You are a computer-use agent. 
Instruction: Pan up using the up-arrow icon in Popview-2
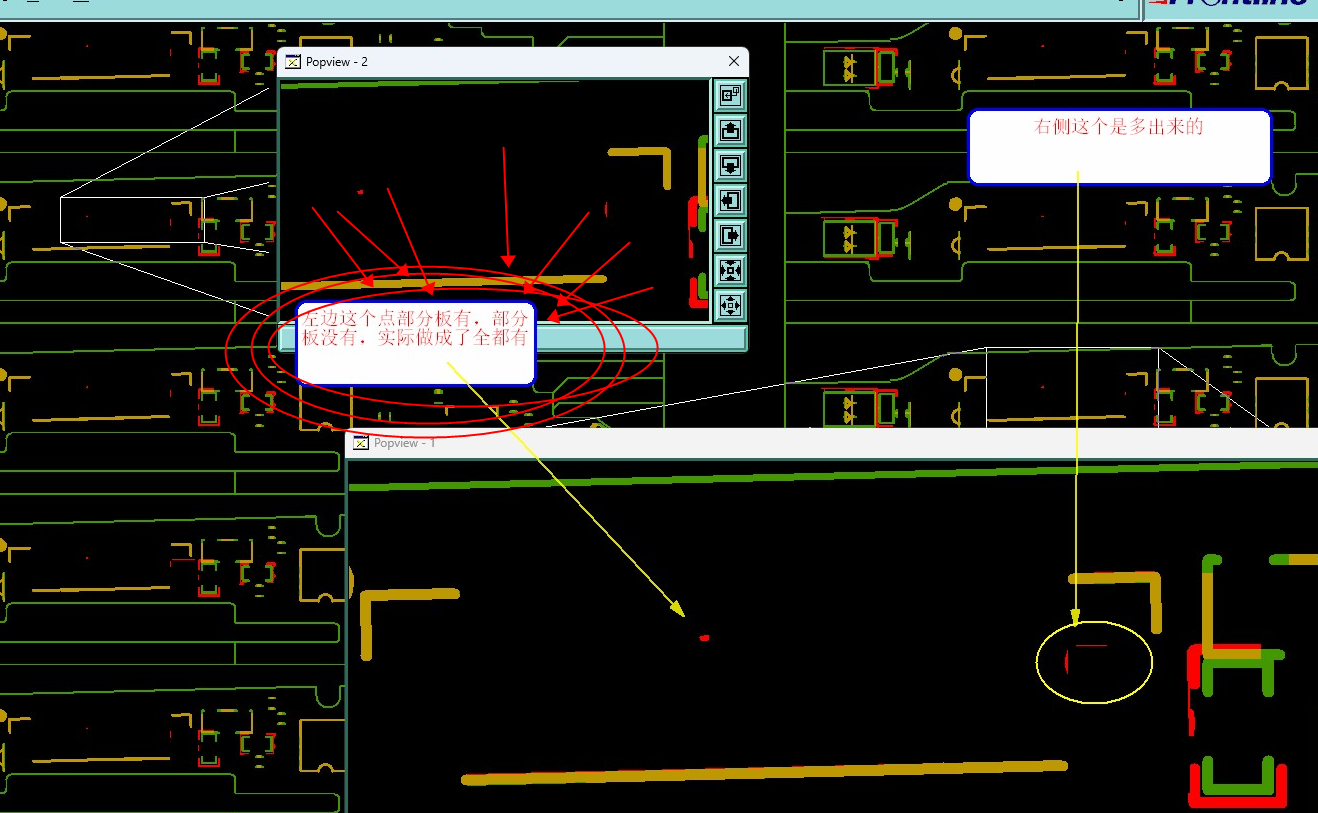pos(730,130)
